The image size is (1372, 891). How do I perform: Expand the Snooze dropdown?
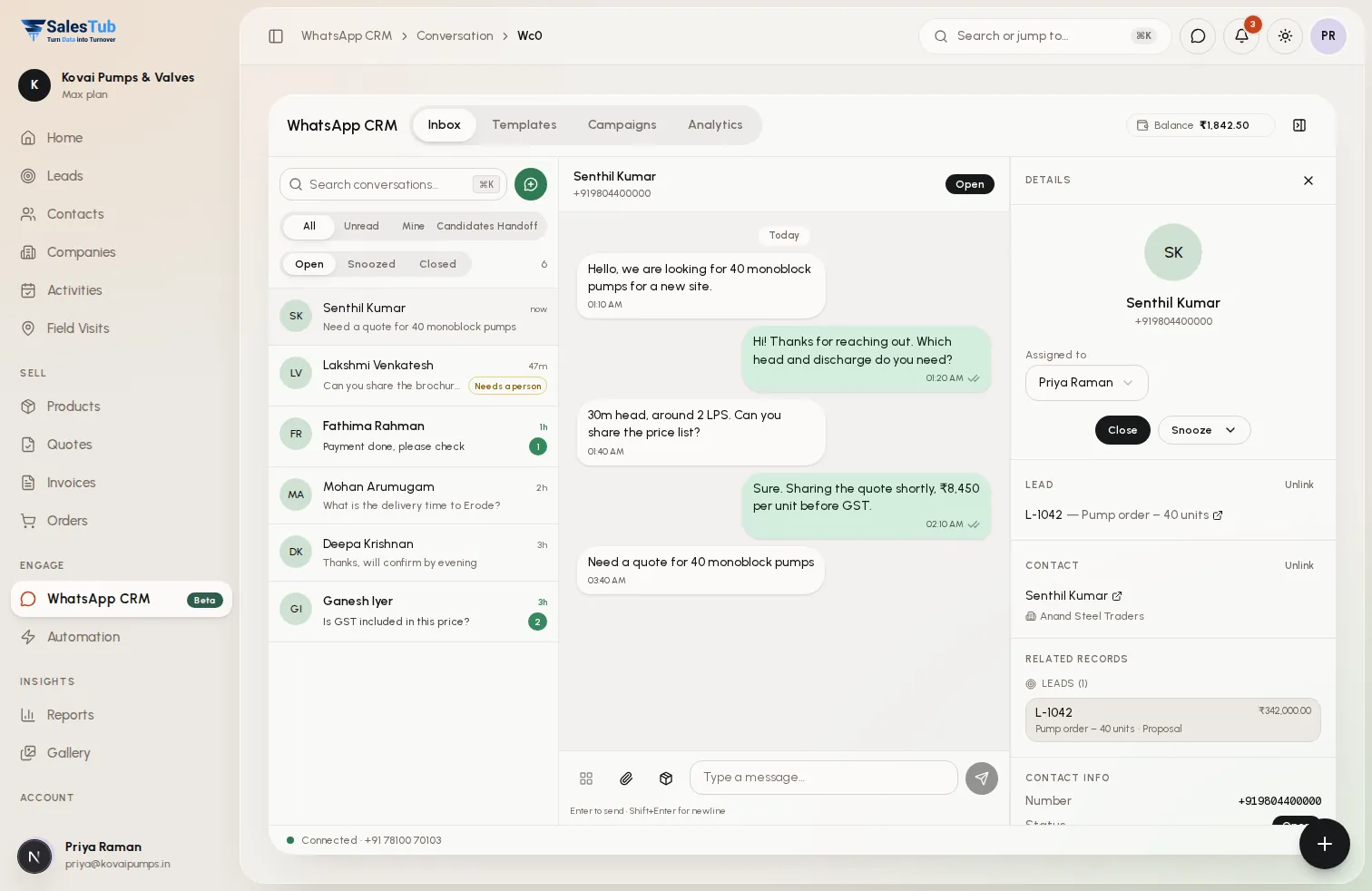(x=1204, y=430)
